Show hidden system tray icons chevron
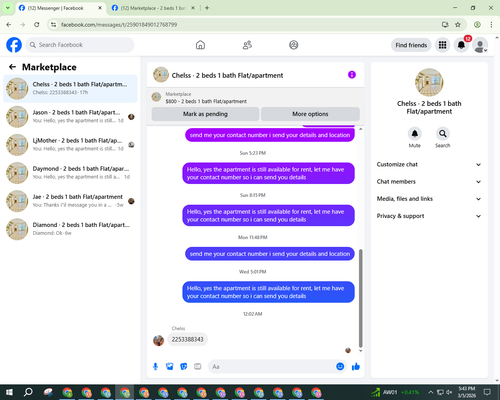 pos(431,392)
